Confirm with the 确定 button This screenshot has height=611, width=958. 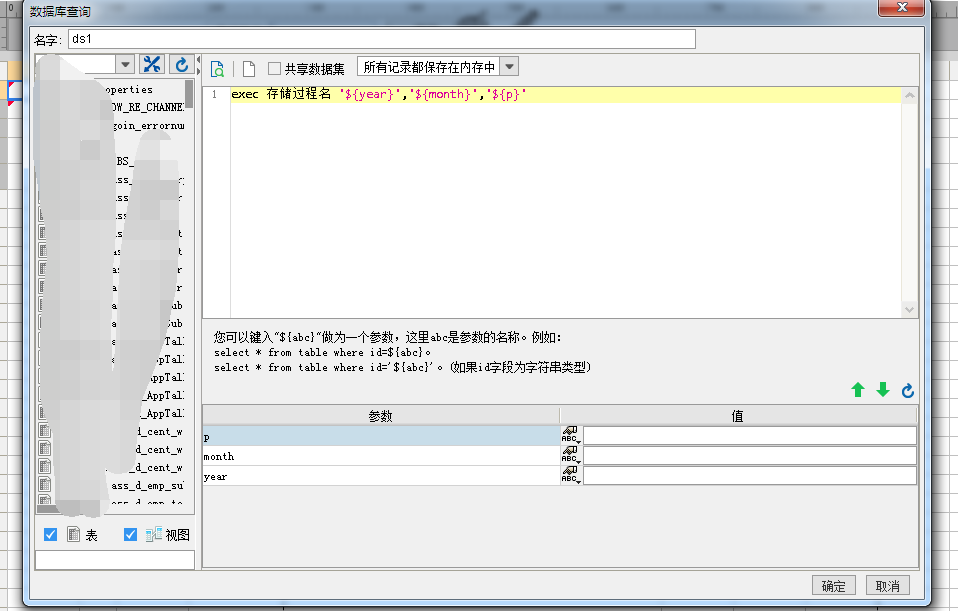(x=833, y=585)
